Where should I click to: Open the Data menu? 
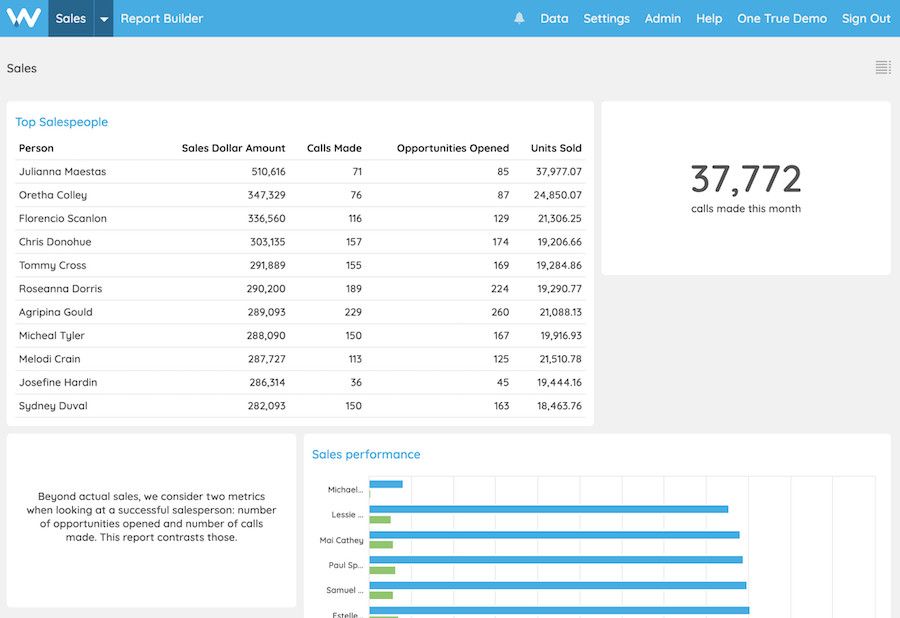pos(554,18)
